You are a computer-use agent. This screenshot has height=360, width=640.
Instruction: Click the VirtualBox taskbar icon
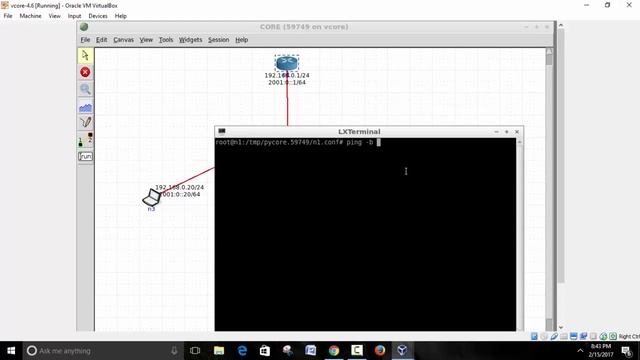[402, 351]
